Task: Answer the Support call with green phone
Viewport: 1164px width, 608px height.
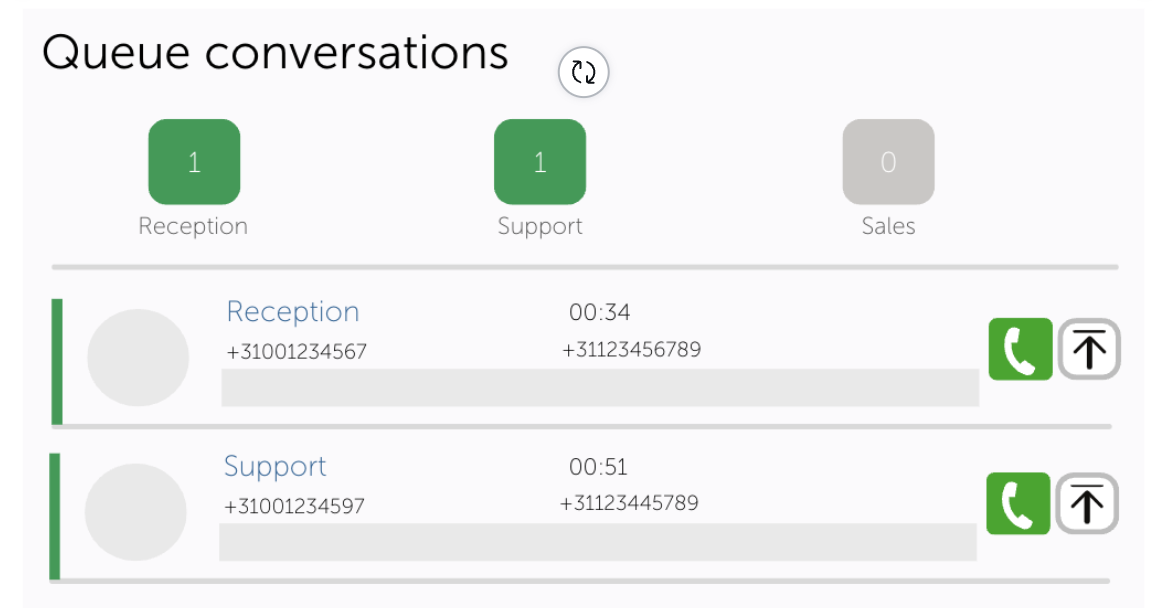Action: click(1018, 503)
